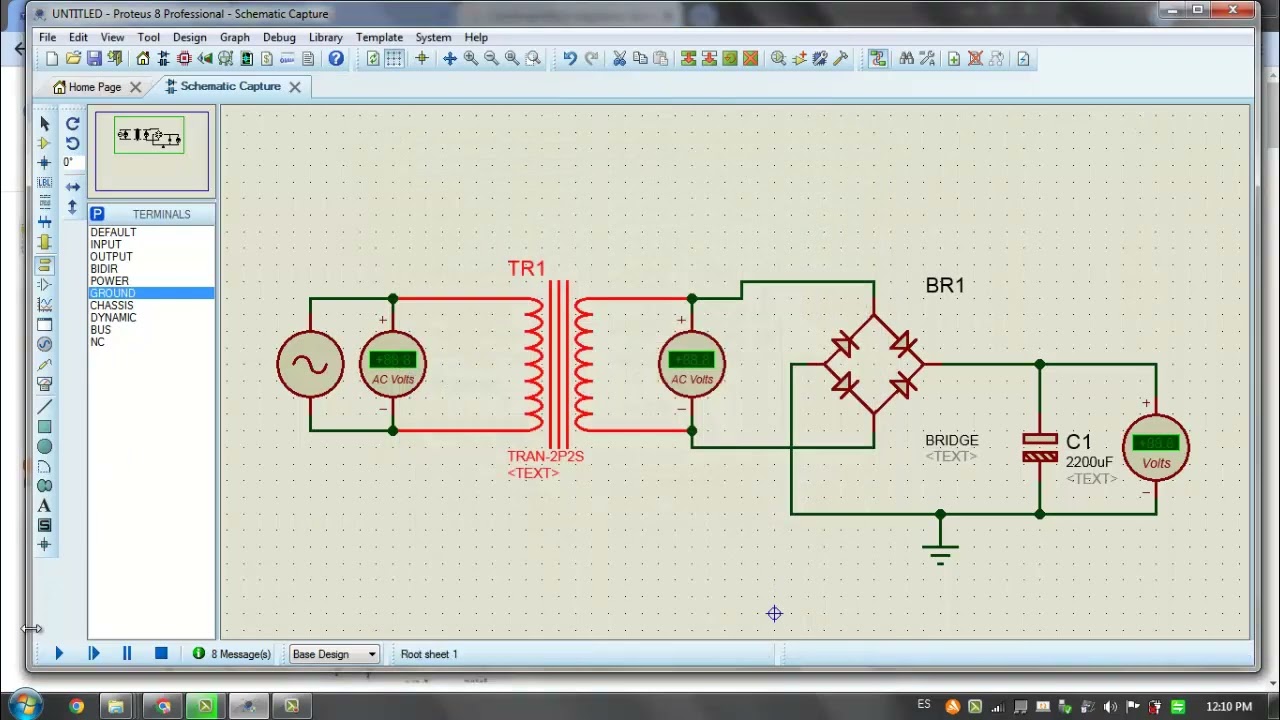The image size is (1280, 720).
Task: Click the X-Mirror horizontal flip icon
Action: coord(72,187)
